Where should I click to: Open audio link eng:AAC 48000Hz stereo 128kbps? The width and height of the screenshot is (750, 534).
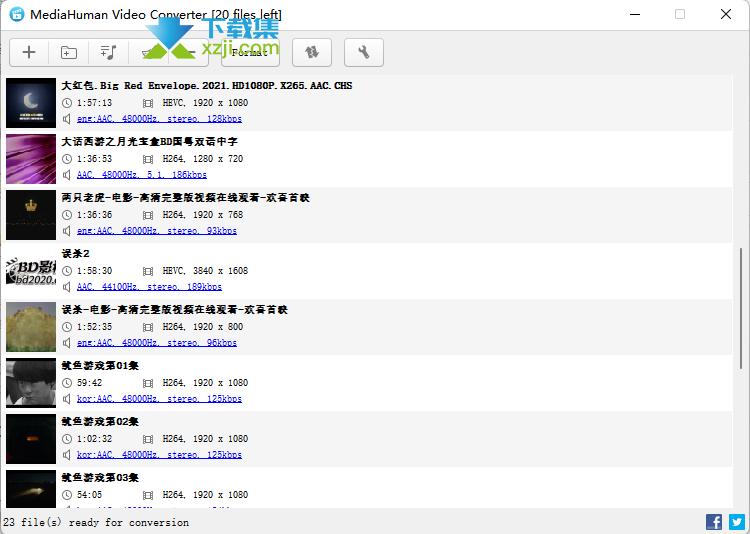coord(159,119)
